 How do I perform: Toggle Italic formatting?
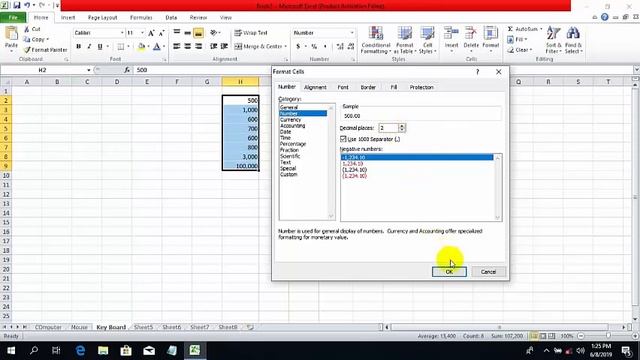pos(89,47)
